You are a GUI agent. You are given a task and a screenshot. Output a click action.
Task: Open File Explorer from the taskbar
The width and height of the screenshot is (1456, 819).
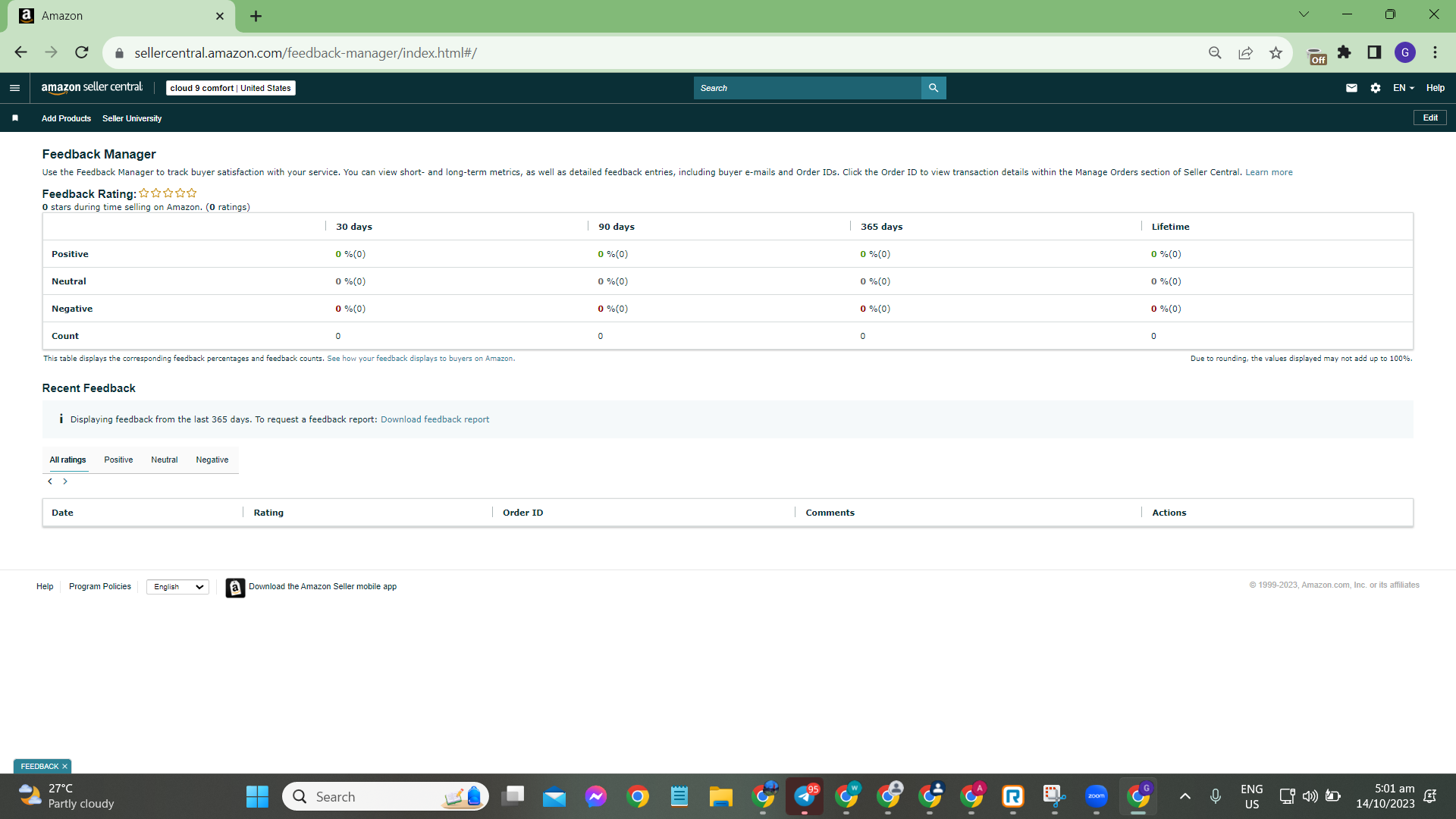point(720,796)
